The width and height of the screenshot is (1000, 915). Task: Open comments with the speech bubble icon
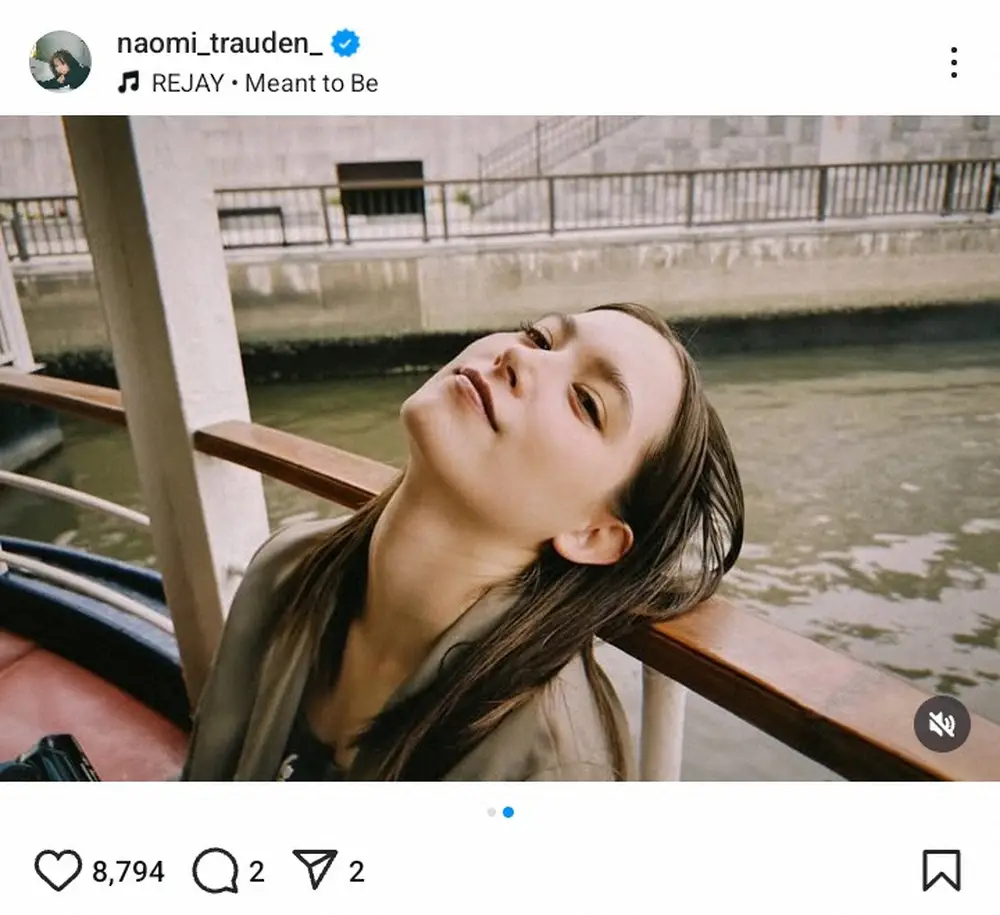(215, 871)
